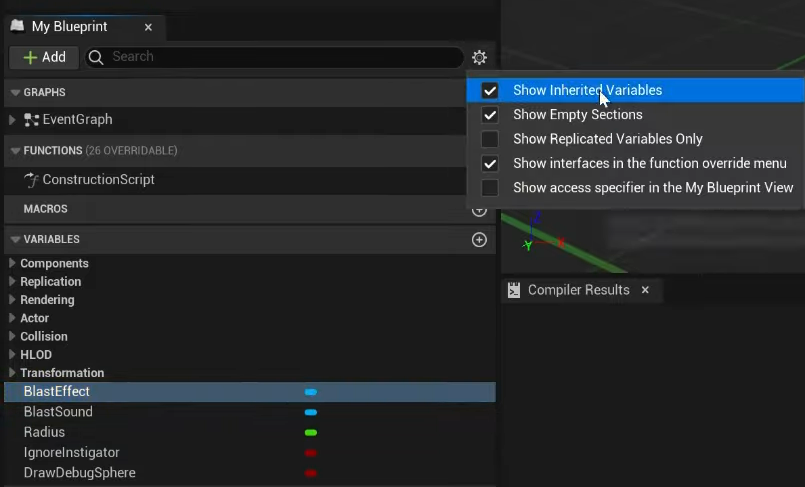
Task: Open the My Blueprint settings gear
Action: [x=479, y=58]
